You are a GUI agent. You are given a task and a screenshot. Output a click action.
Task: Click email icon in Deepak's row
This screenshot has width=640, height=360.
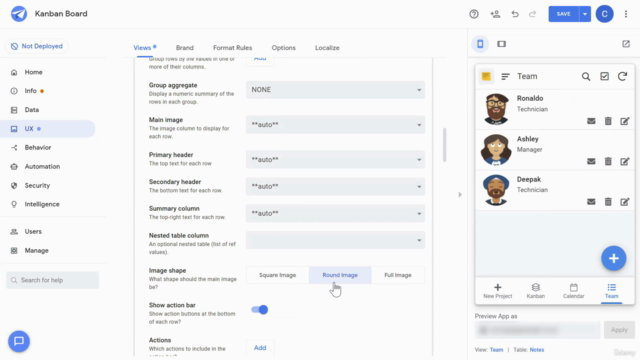pyautogui.click(x=591, y=202)
